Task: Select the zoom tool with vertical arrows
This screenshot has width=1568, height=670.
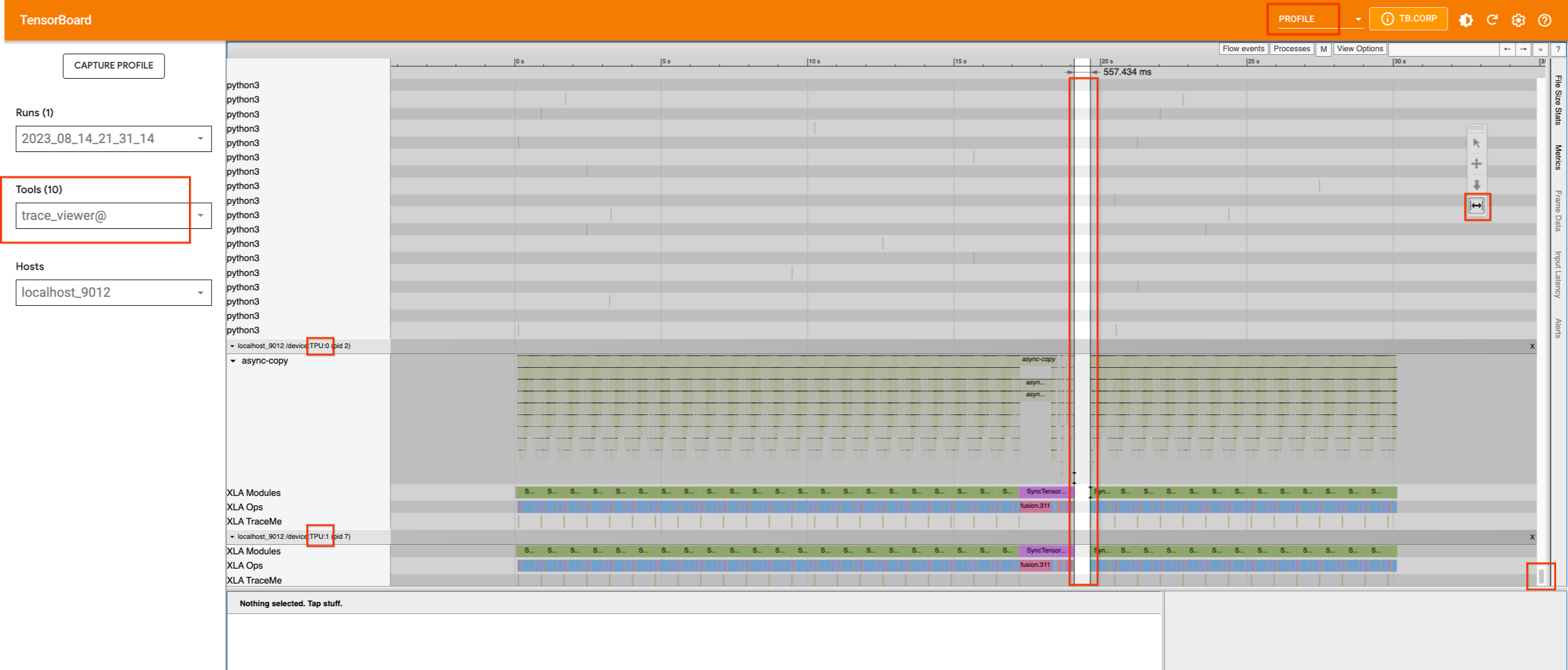Action: 1476,184
